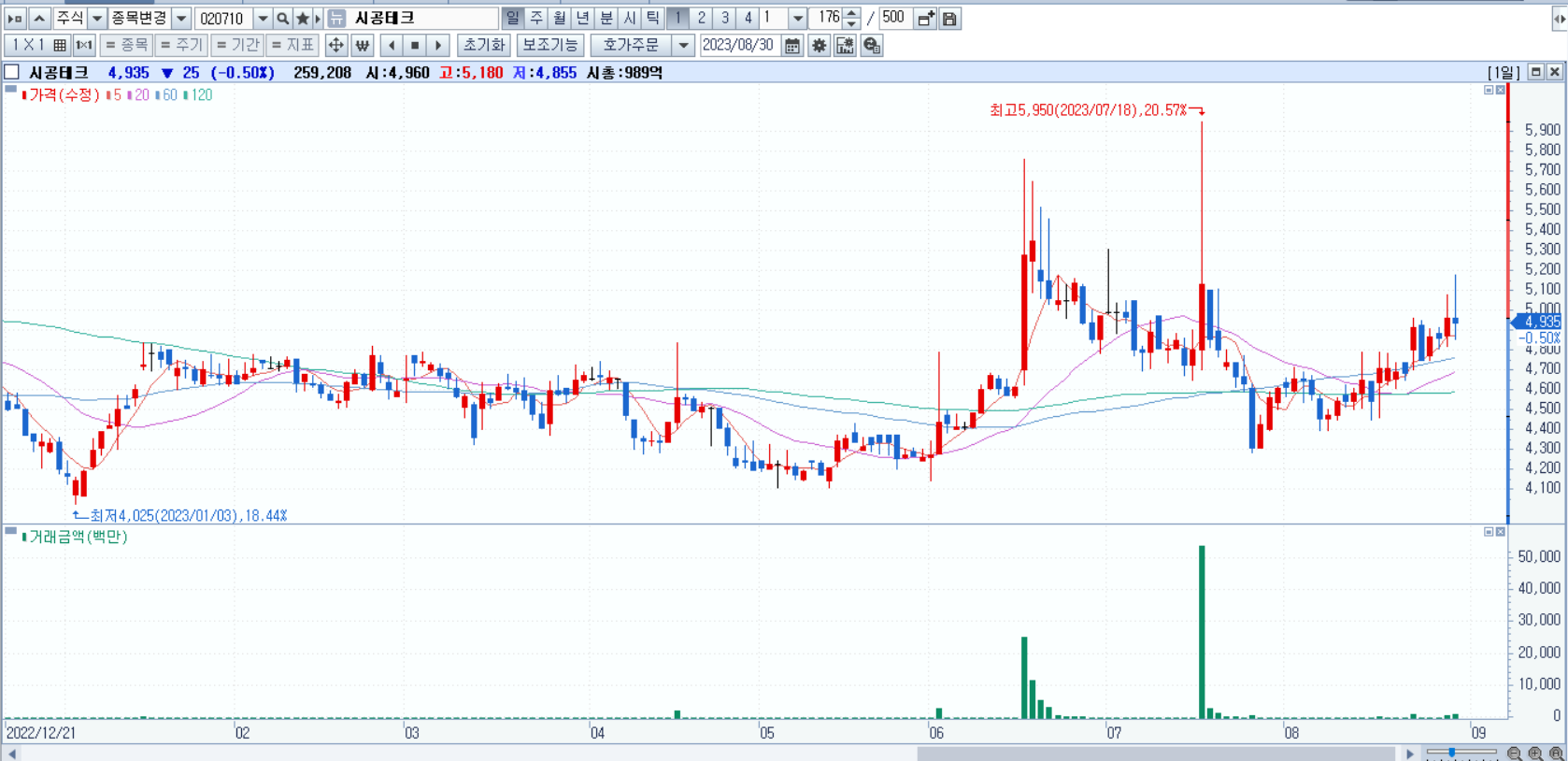Image resolution: width=1568 pixels, height=761 pixels.
Task: Toggle 주기 link option
Action: click(181, 45)
